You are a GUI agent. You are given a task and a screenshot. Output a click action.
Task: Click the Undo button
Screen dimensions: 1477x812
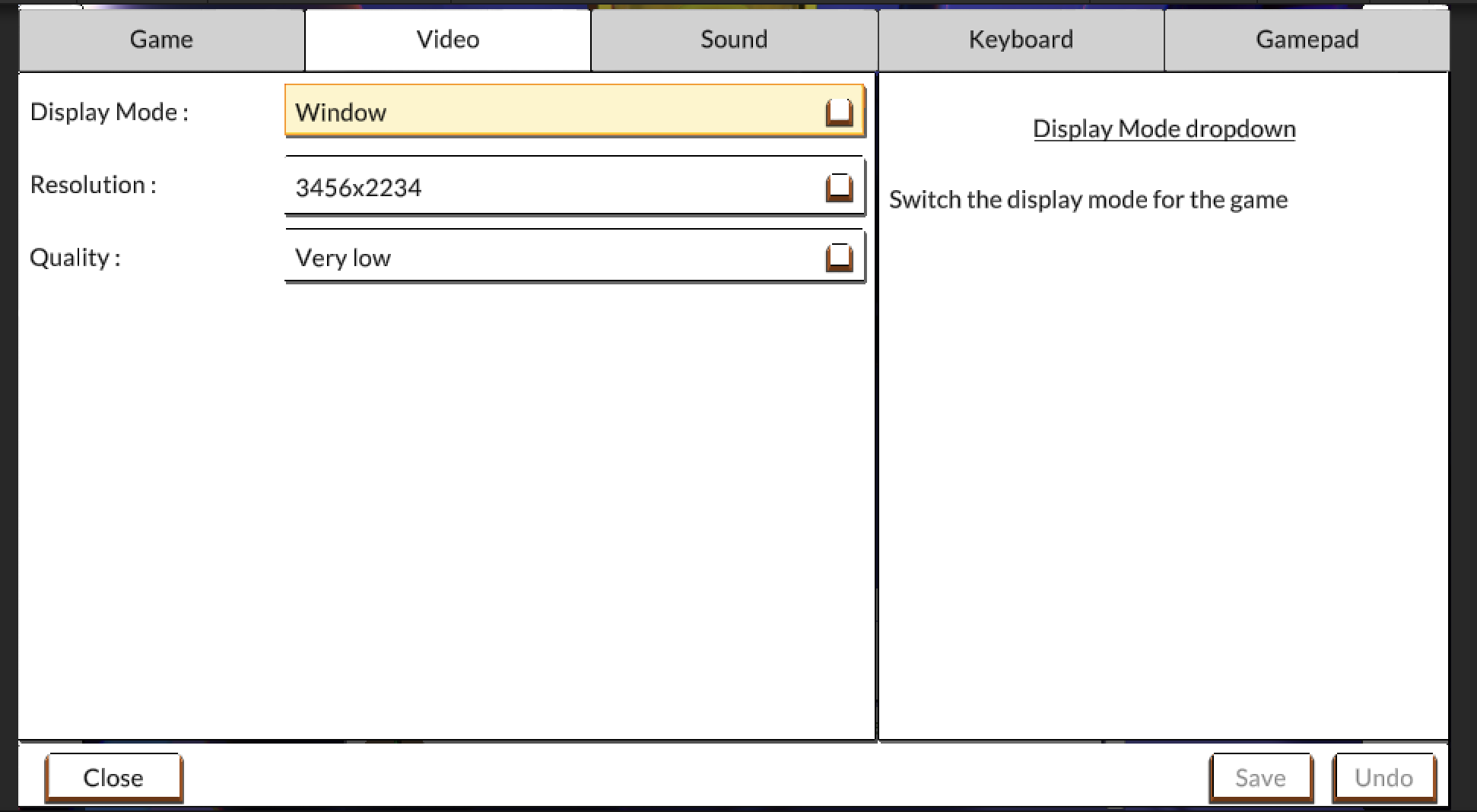(1383, 777)
